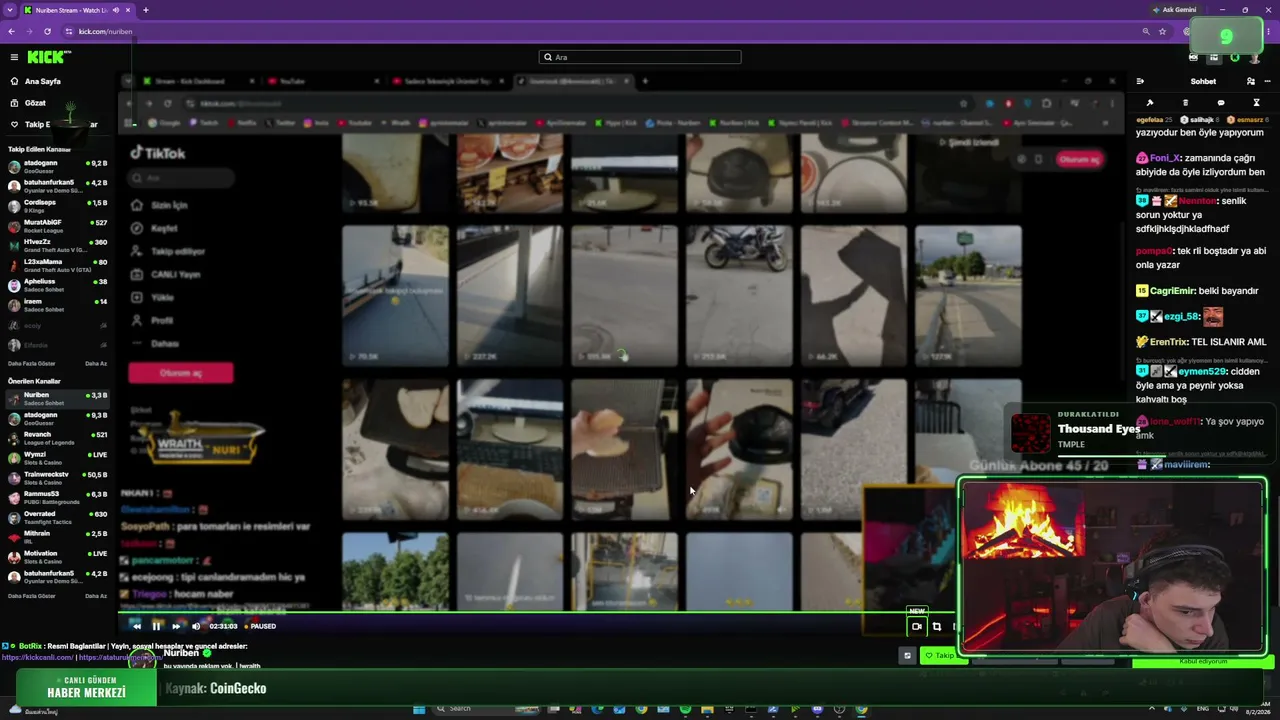
Task: Click the player crop icon beside clip button
Action: coord(937,626)
